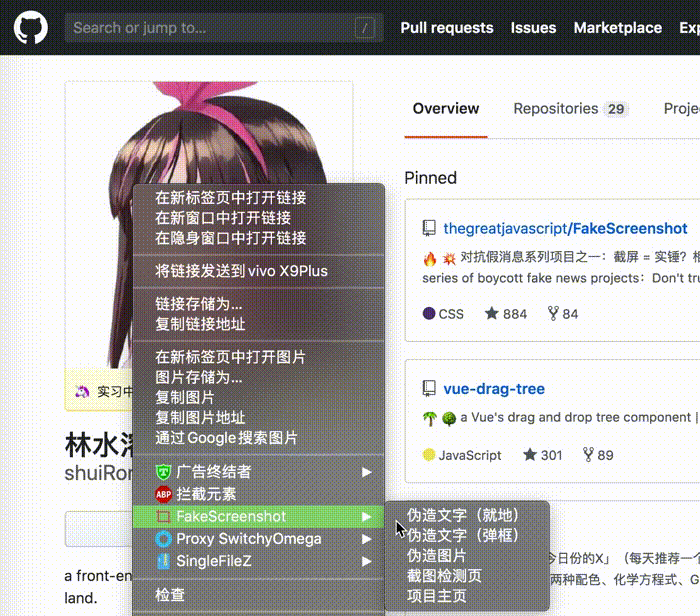700x616 pixels.
Task: Select 复制链接地址 menu entry
Action: (x=259, y=324)
